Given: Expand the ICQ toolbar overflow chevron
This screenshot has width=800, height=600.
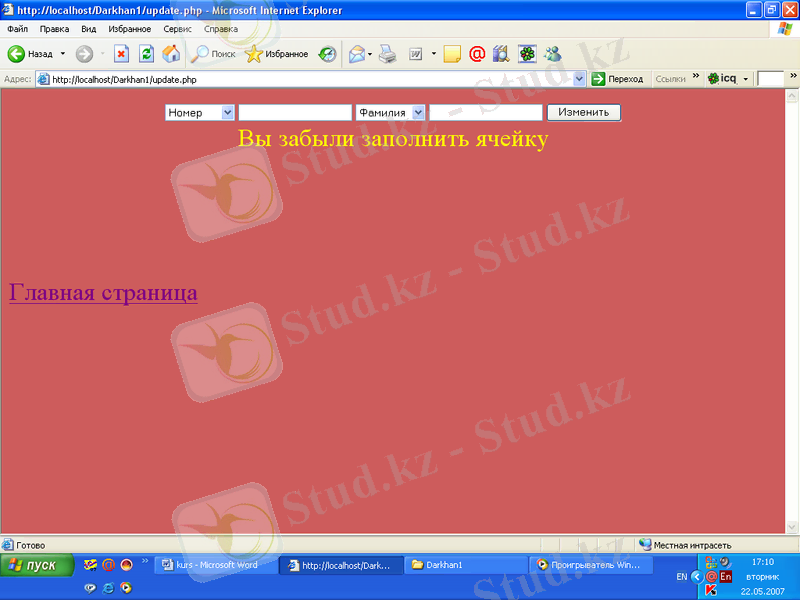Looking at the screenshot, I should (793, 76).
